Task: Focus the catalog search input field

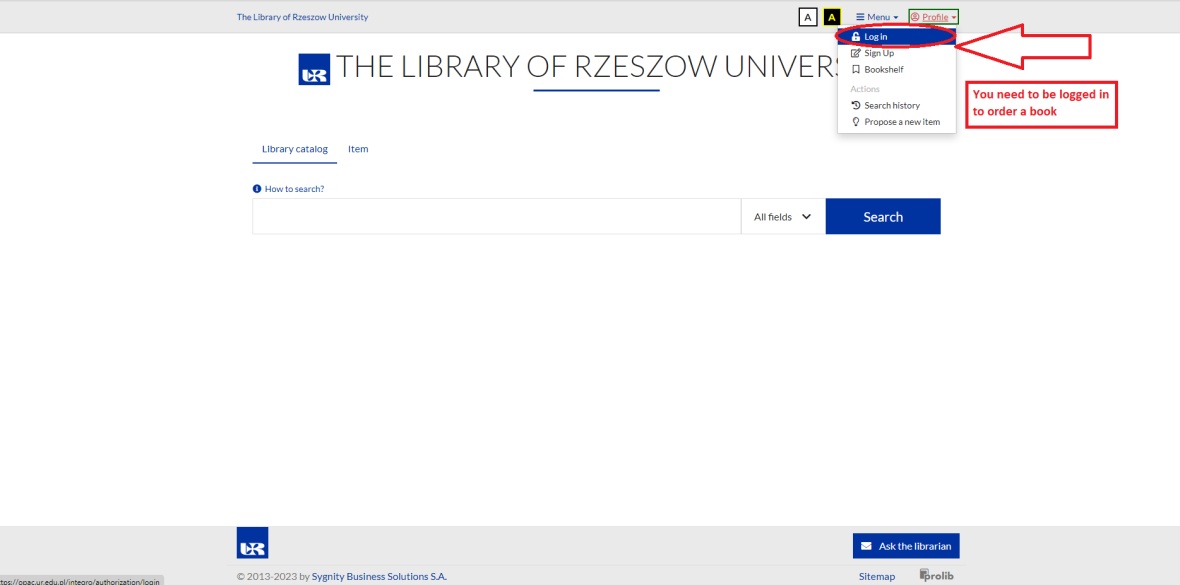Action: coord(497,217)
